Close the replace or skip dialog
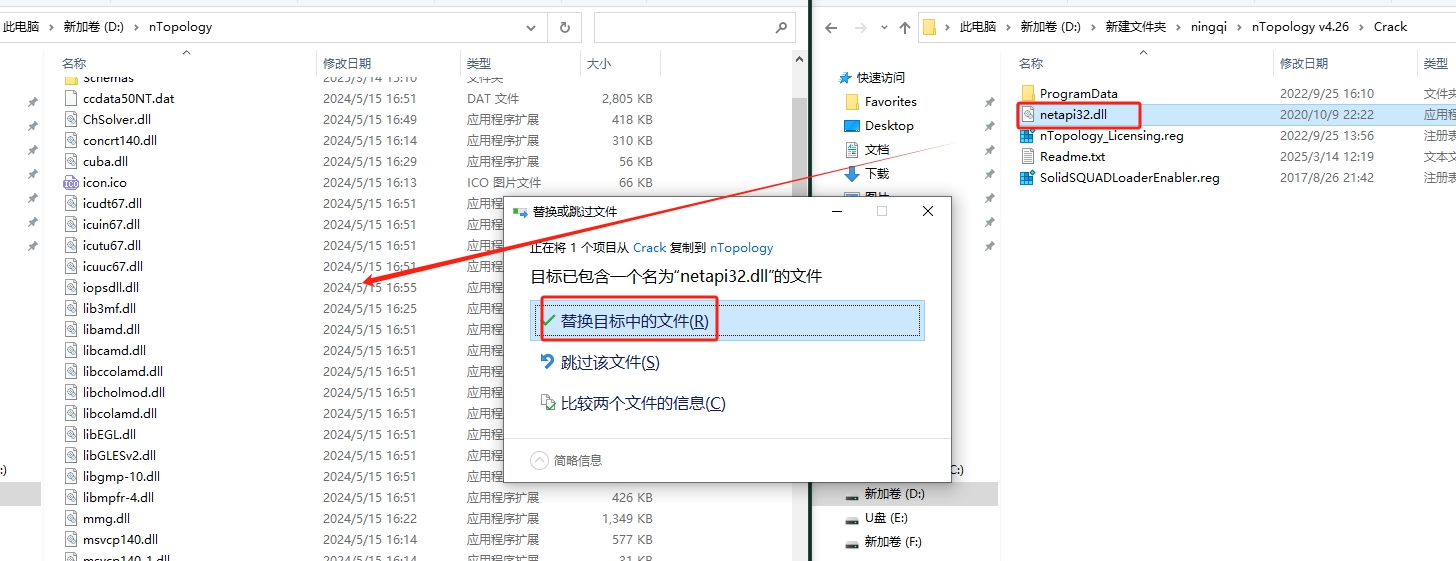The image size is (1456, 561). 927,211
